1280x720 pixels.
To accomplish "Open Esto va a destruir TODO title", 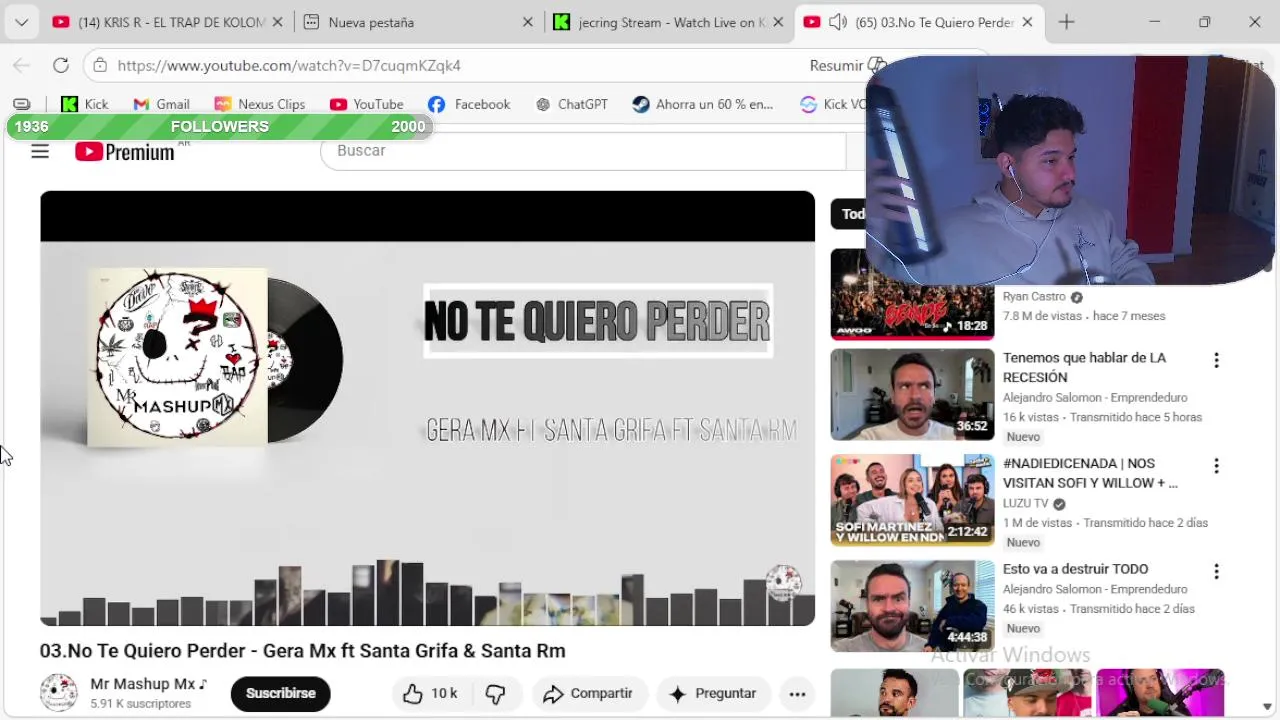I will [1075, 569].
